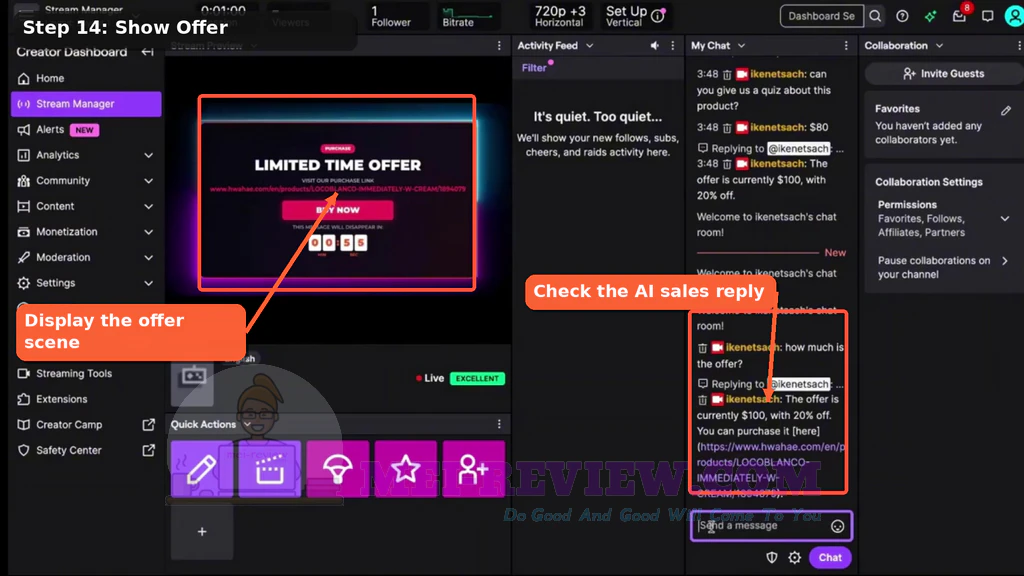This screenshot has height=576, width=1024.
Task: Click the purple Chat send button
Action: pyautogui.click(x=830, y=557)
